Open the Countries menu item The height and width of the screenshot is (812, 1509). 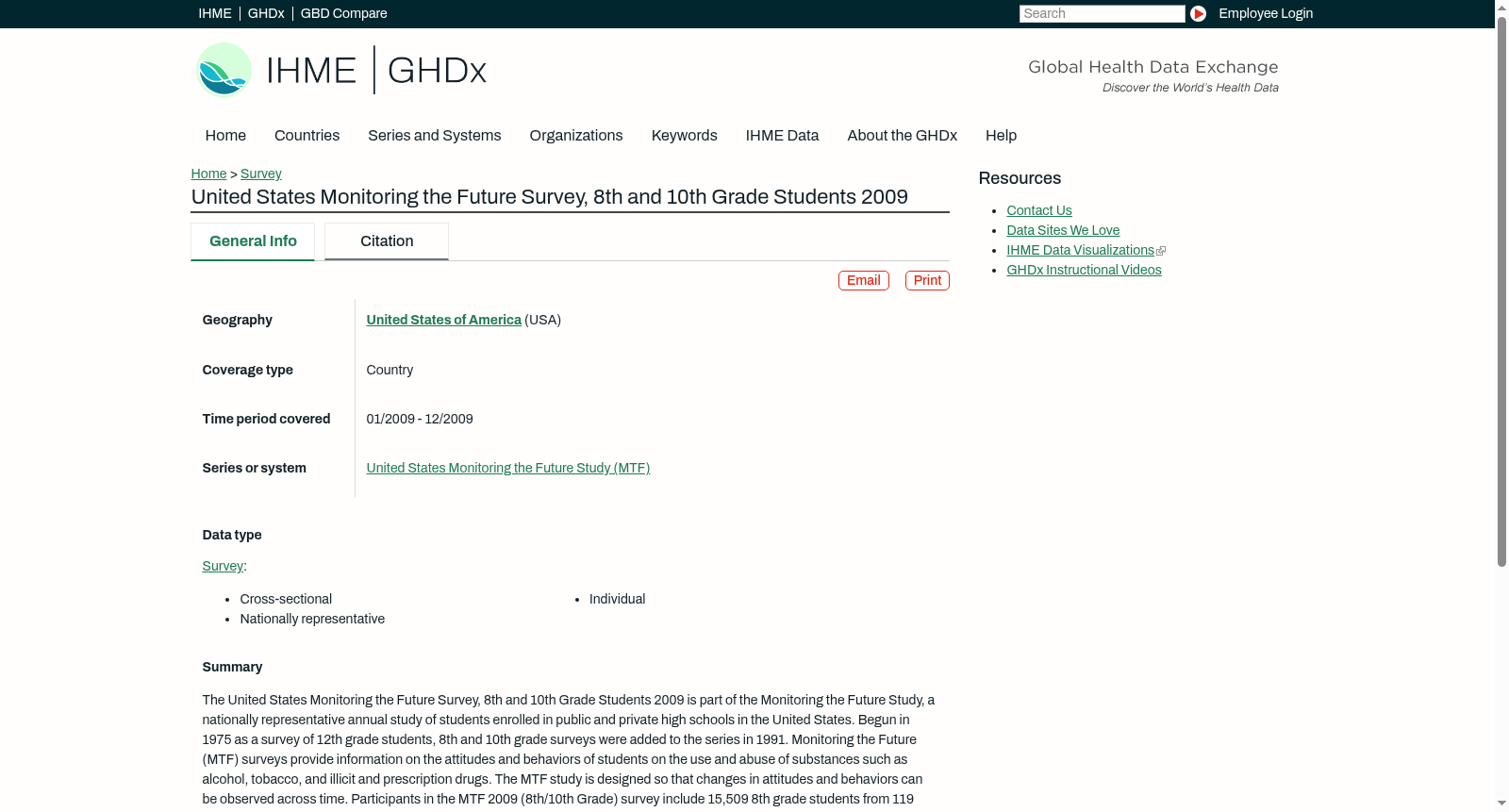point(307,136)
